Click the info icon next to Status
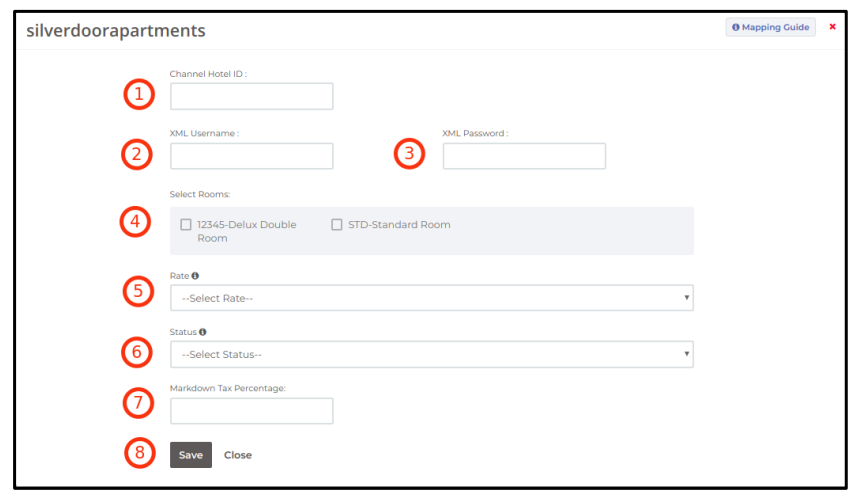 point(203,332)
